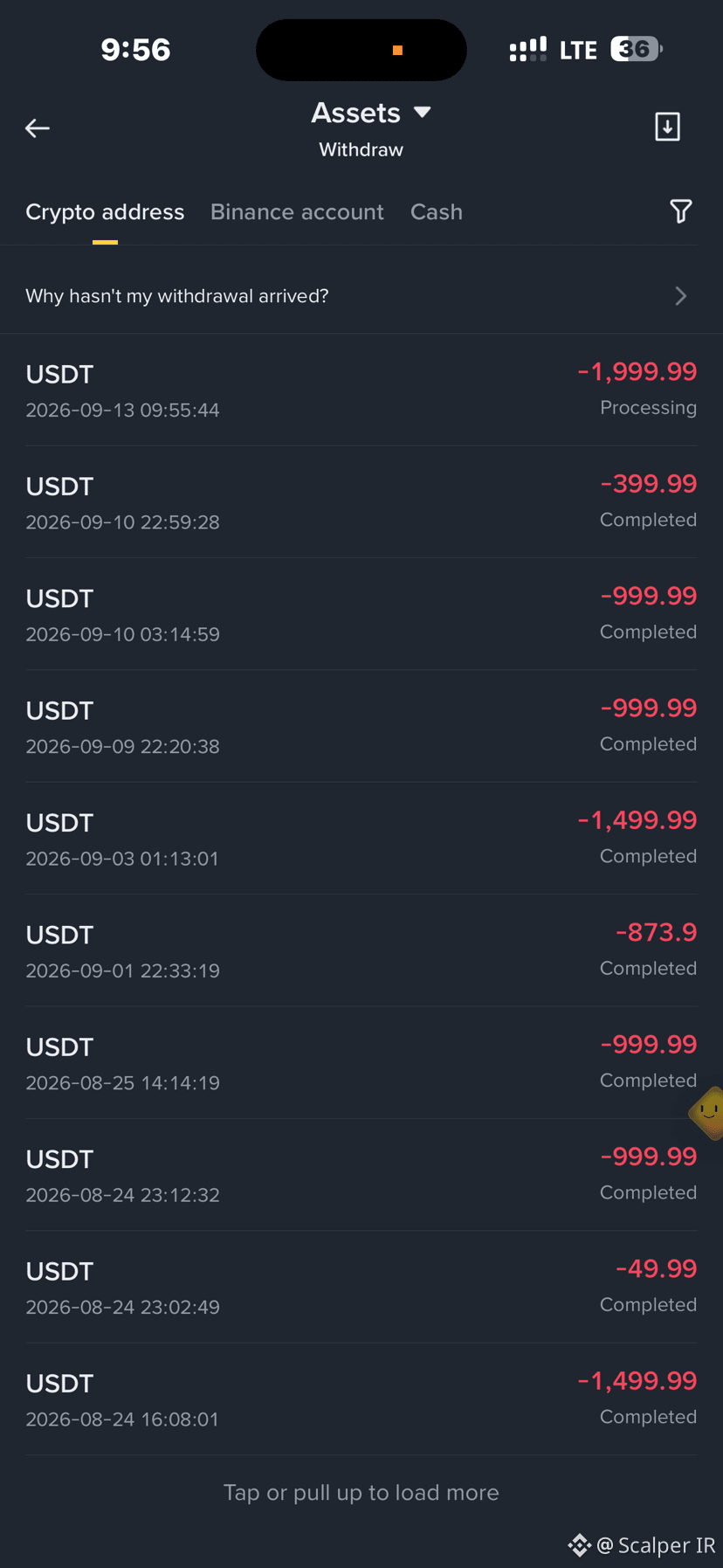The image size is (723, 1568).
Task: Expand the Assets dropdown arrow
Action: 423,112
